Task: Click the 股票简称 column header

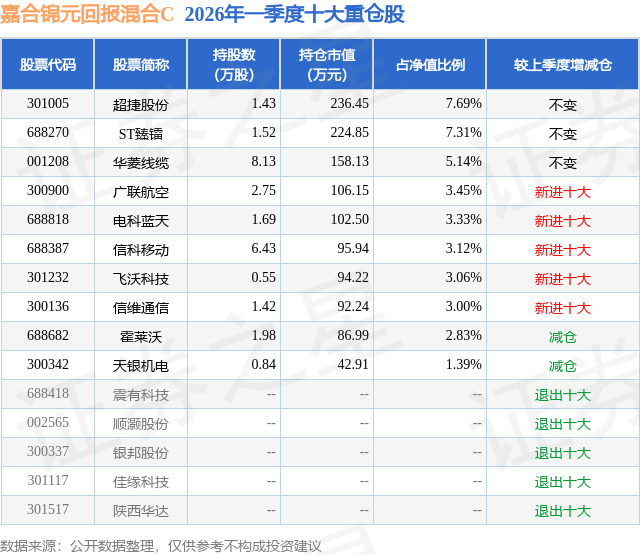Action: coord(141,64)
